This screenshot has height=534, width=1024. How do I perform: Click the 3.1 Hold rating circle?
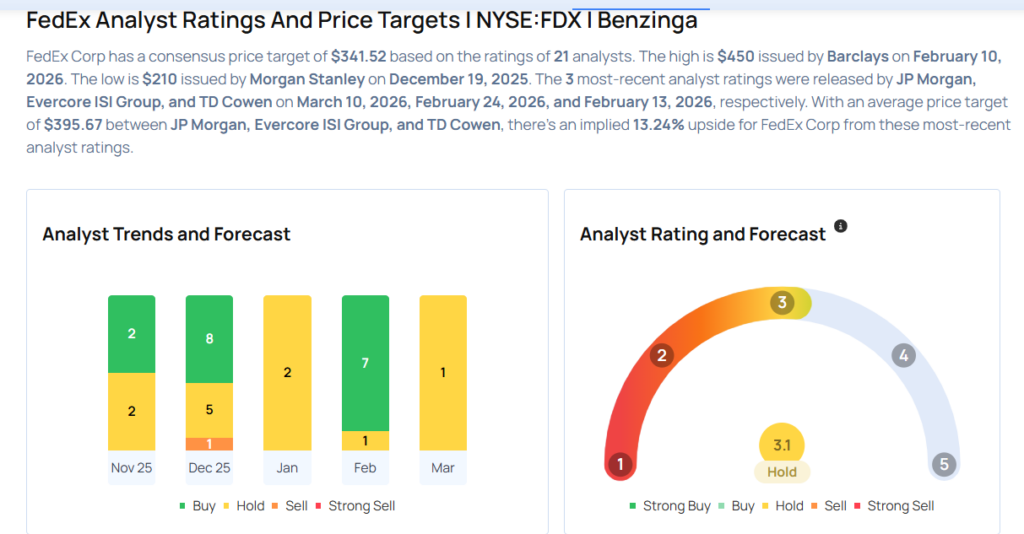tap(782, 444)
